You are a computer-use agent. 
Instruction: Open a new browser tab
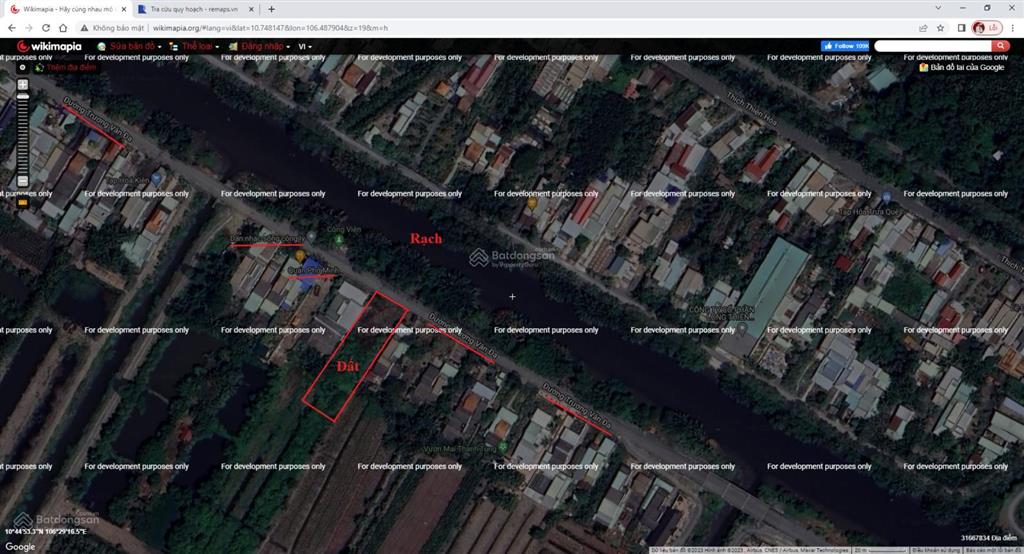point(272,9)
